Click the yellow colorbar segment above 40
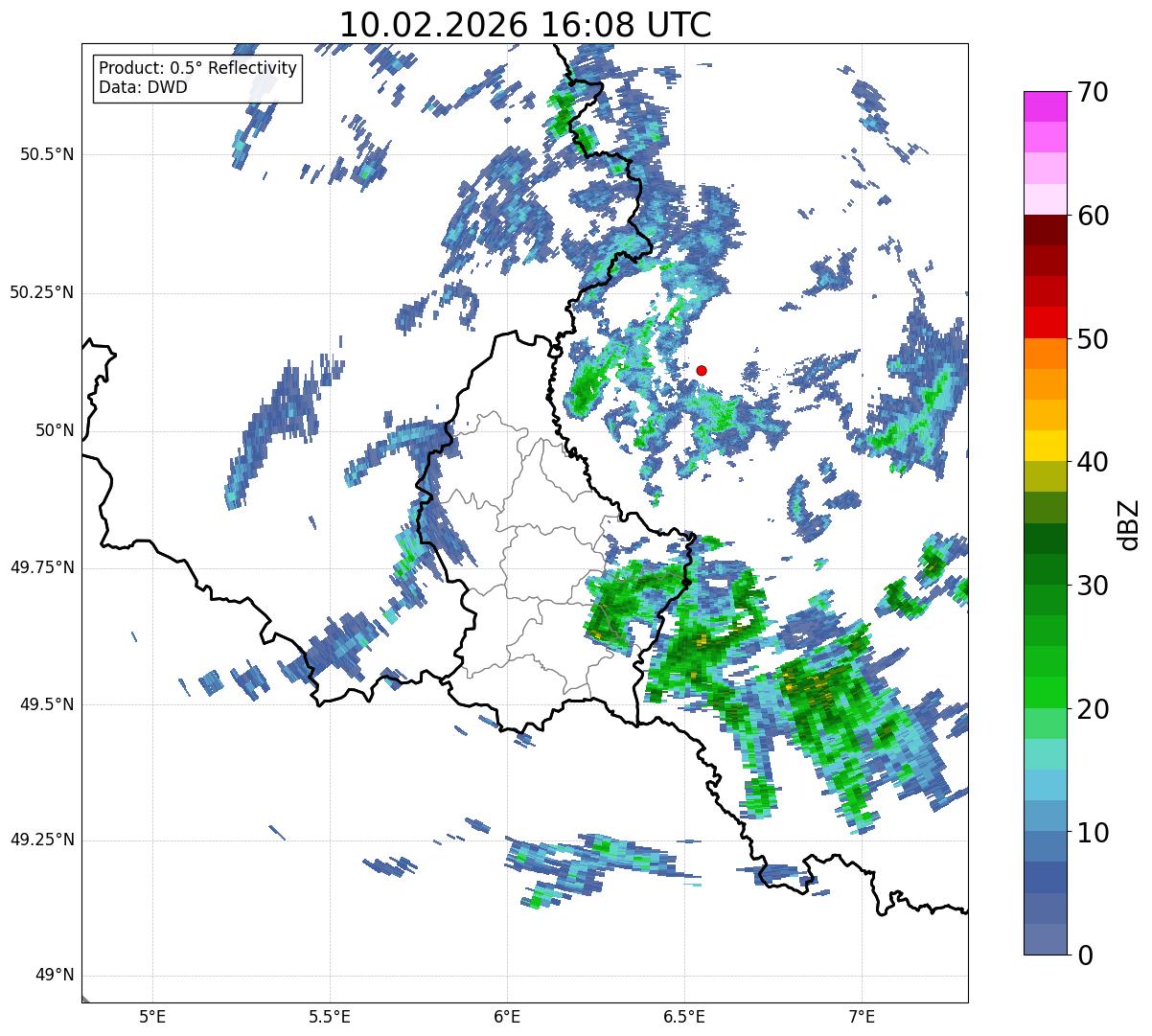 [1046, 447]
